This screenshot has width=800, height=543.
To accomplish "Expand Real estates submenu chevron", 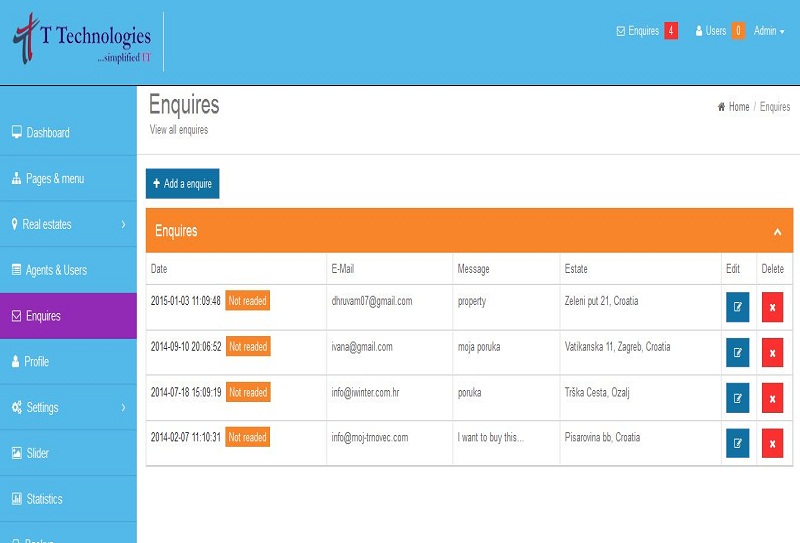I will 123,224.
